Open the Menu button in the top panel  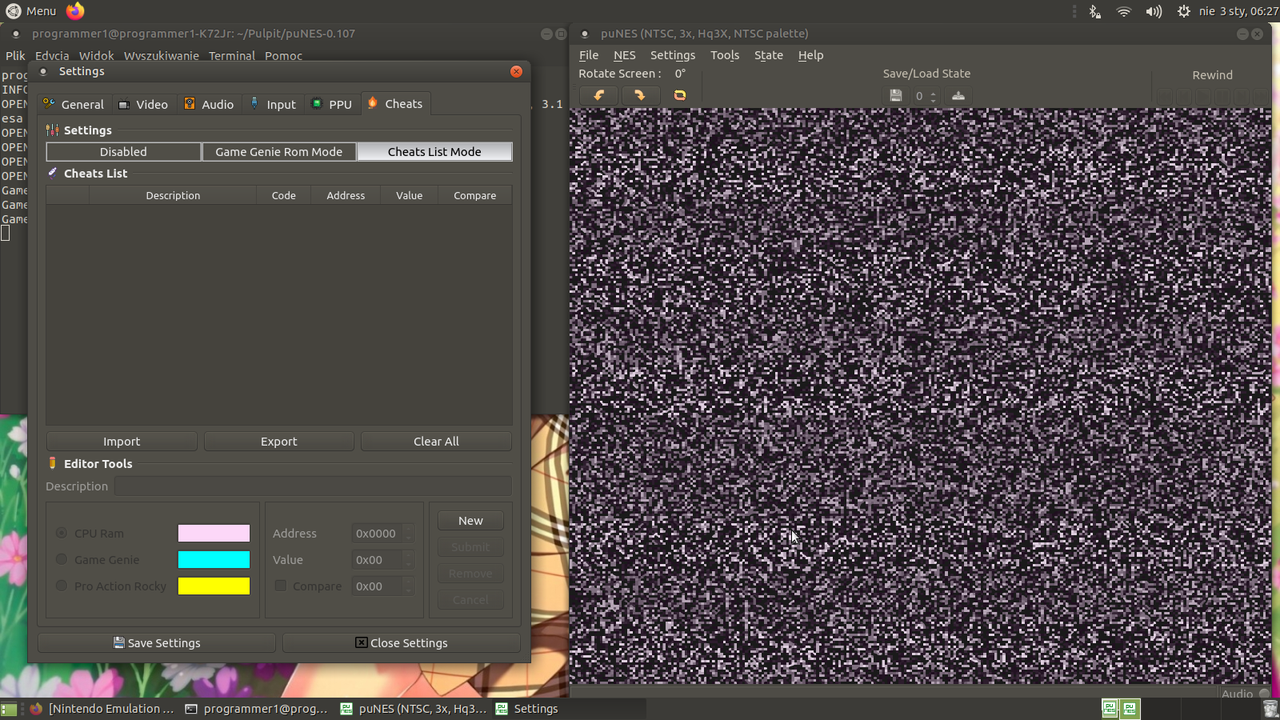pos(30,11)
